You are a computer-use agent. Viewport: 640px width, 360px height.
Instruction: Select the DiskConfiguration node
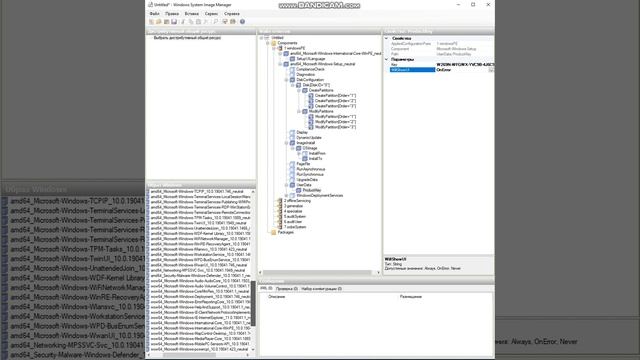[x=310, y=80]
